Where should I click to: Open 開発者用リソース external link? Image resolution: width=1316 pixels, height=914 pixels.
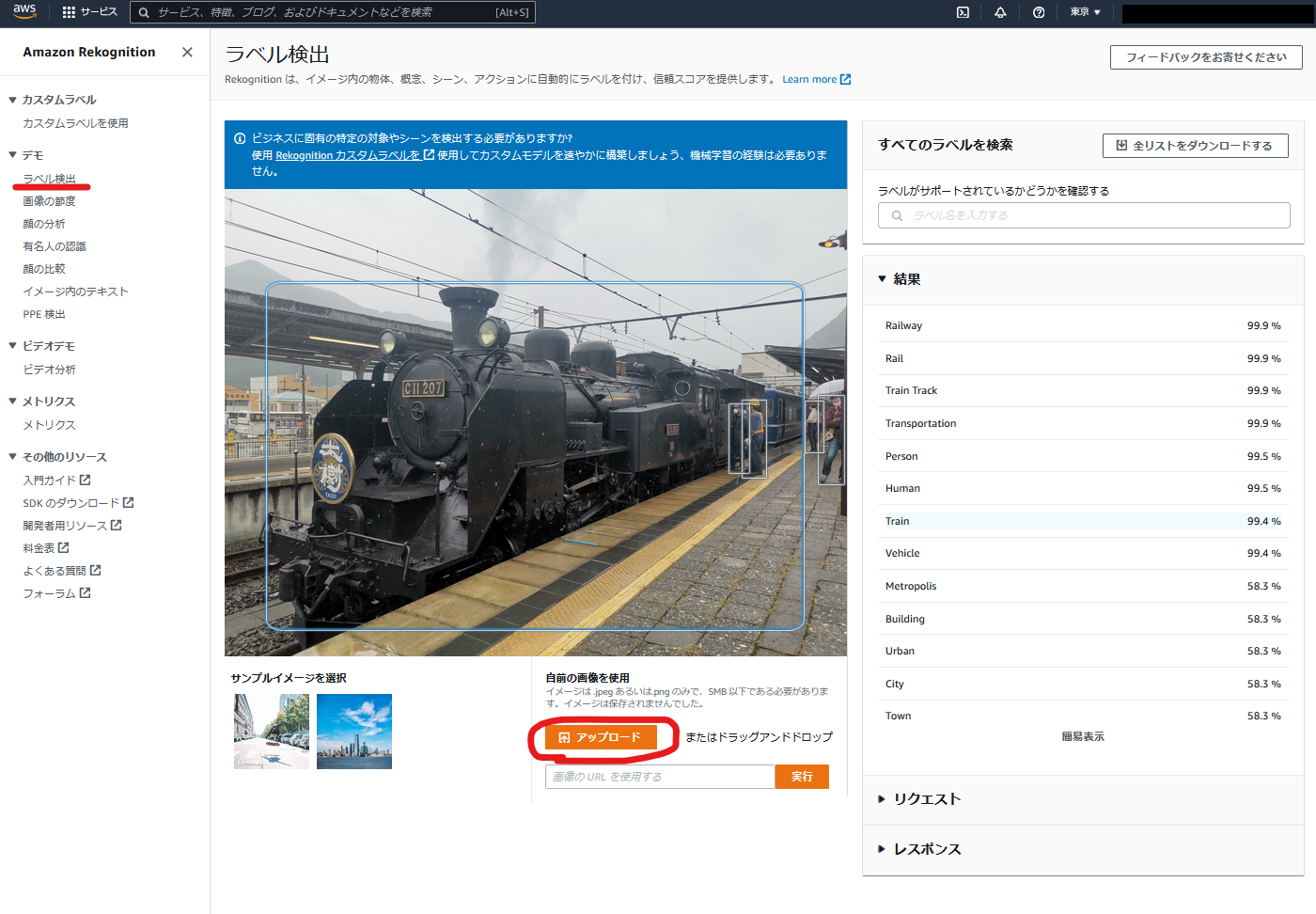[72, 526]
